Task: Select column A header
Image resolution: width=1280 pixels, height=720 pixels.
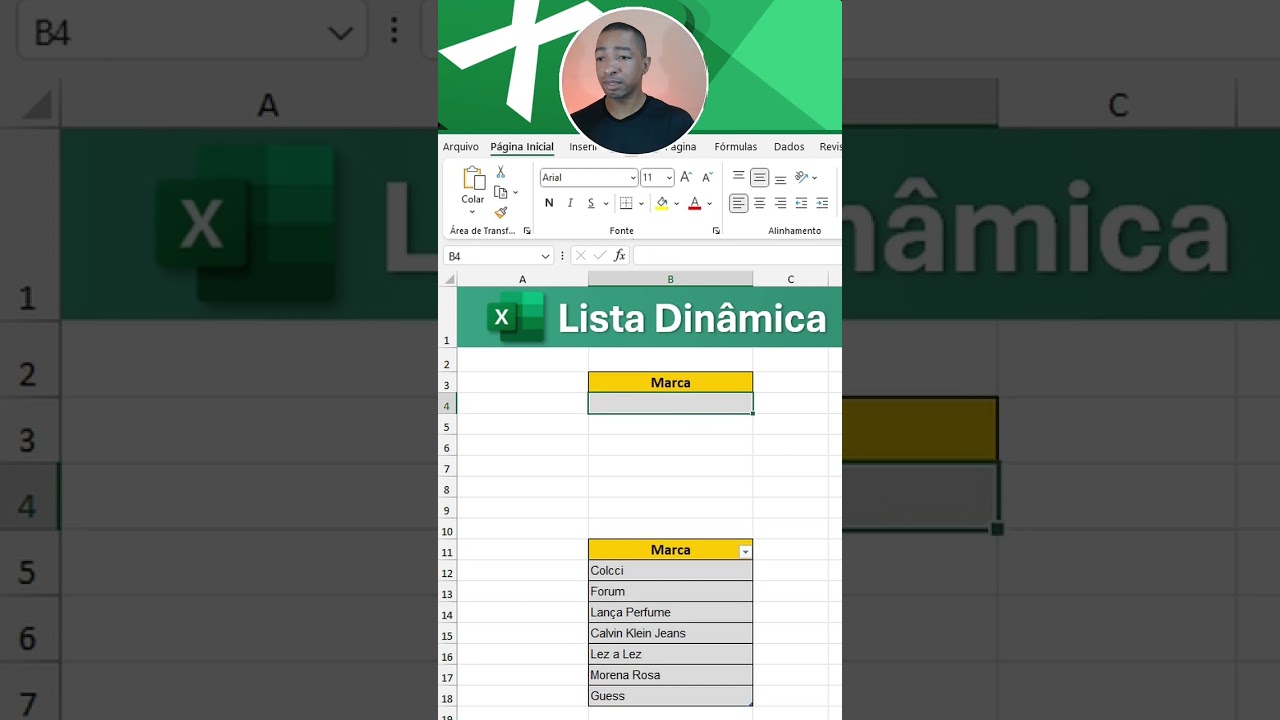Action: pos(522,279)
